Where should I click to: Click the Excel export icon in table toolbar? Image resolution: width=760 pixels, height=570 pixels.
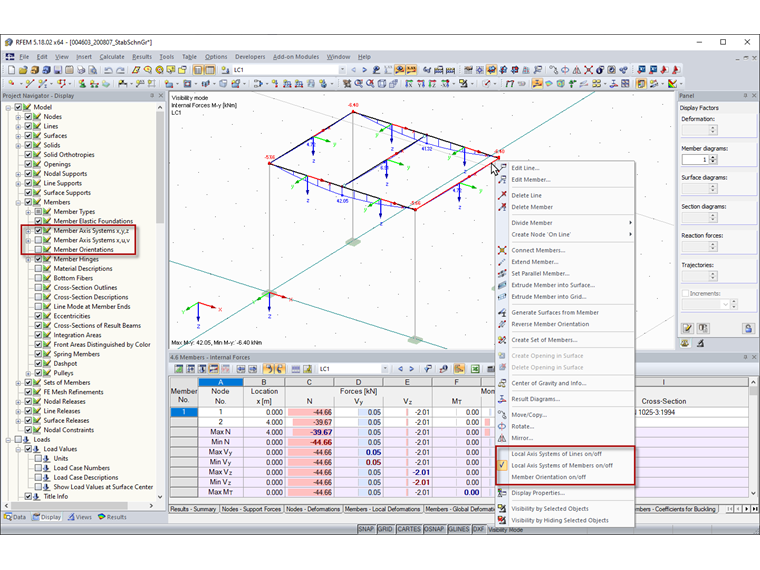[475, 369]
